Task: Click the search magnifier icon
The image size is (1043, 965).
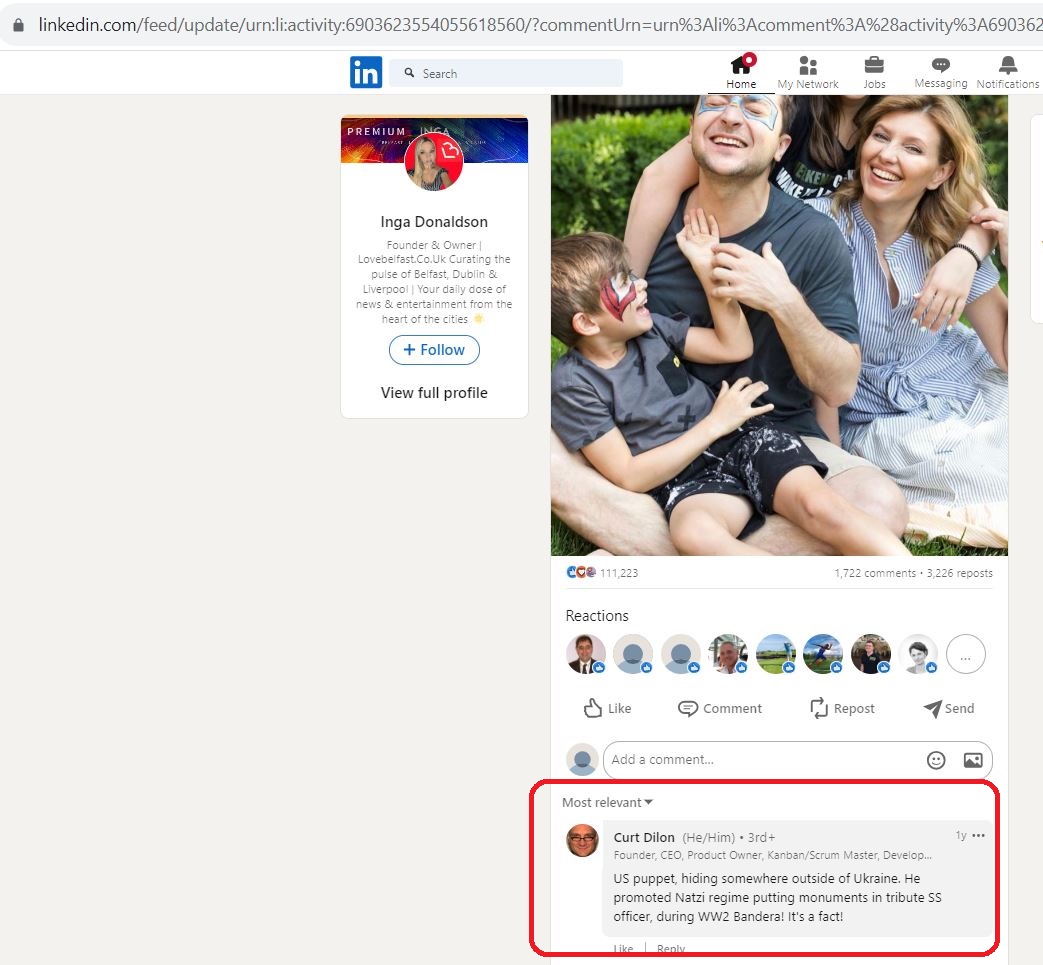Action: pyautogui.click(x=409, y=72)
